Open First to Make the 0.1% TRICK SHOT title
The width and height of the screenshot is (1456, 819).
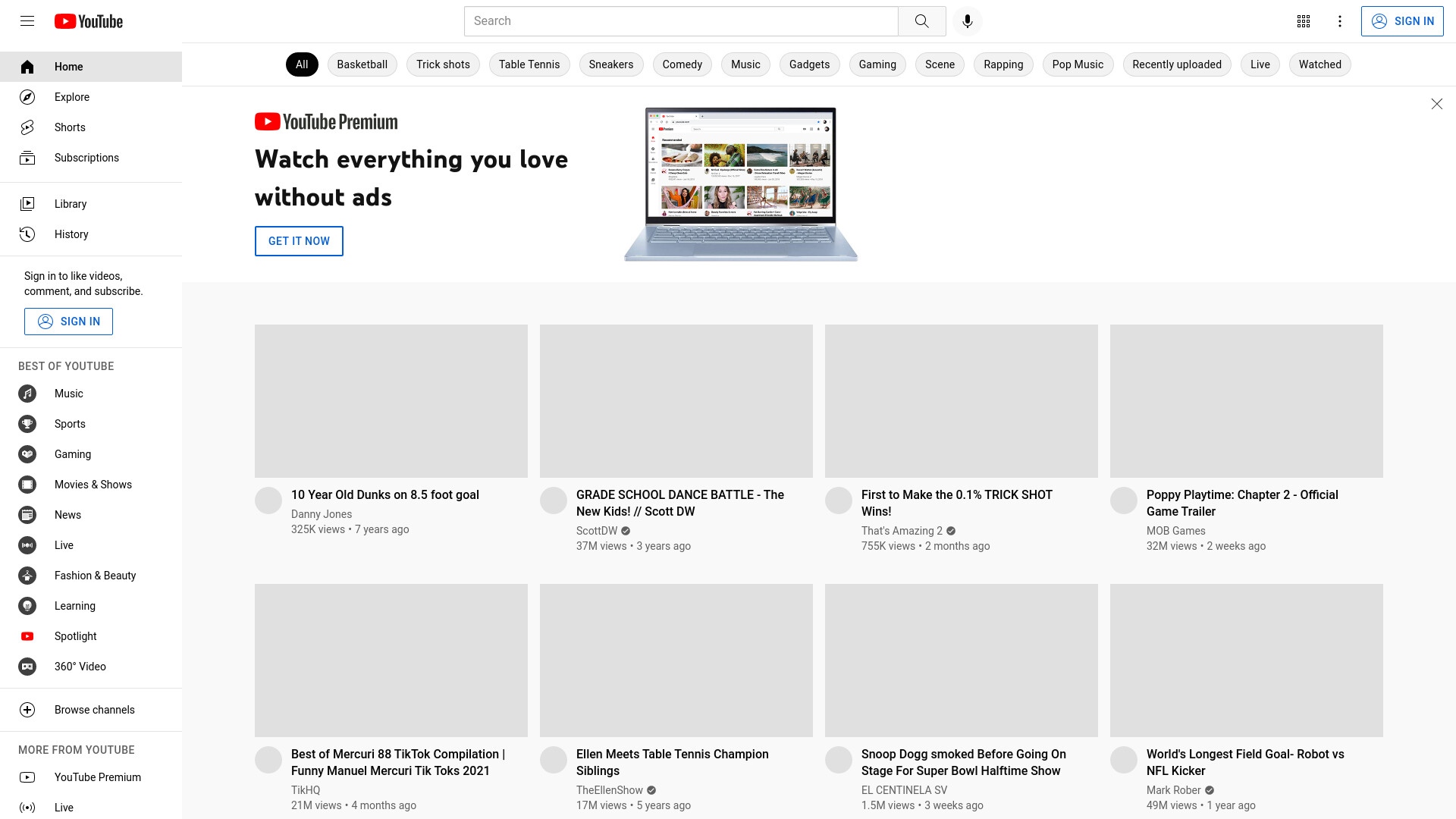pos(957,503)
